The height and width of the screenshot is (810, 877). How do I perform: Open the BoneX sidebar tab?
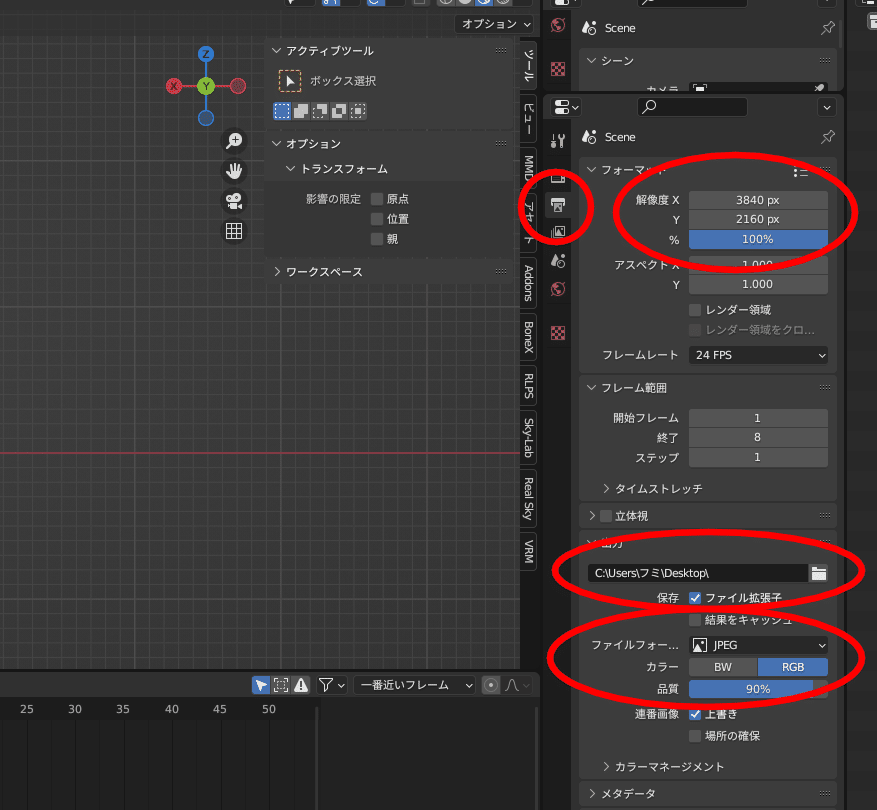(x=528, y=337)
